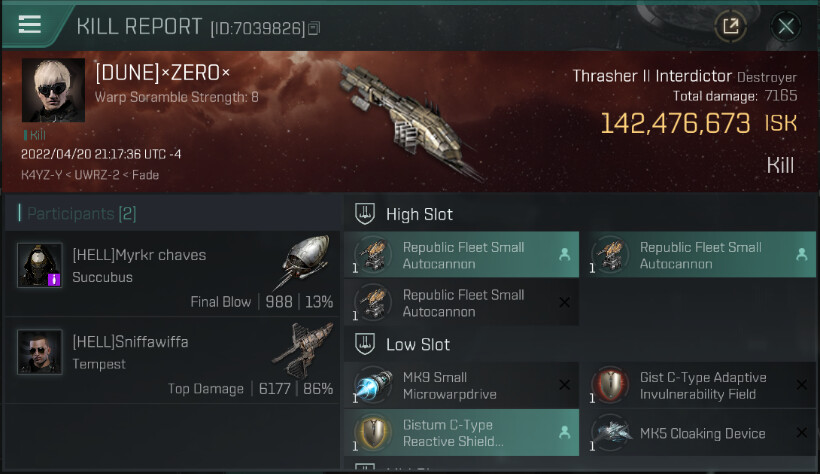820x474 pixels.
Task: Open the ×ZERO× pilot portrait
Action: pyautogui.click(x=53, y=89)
